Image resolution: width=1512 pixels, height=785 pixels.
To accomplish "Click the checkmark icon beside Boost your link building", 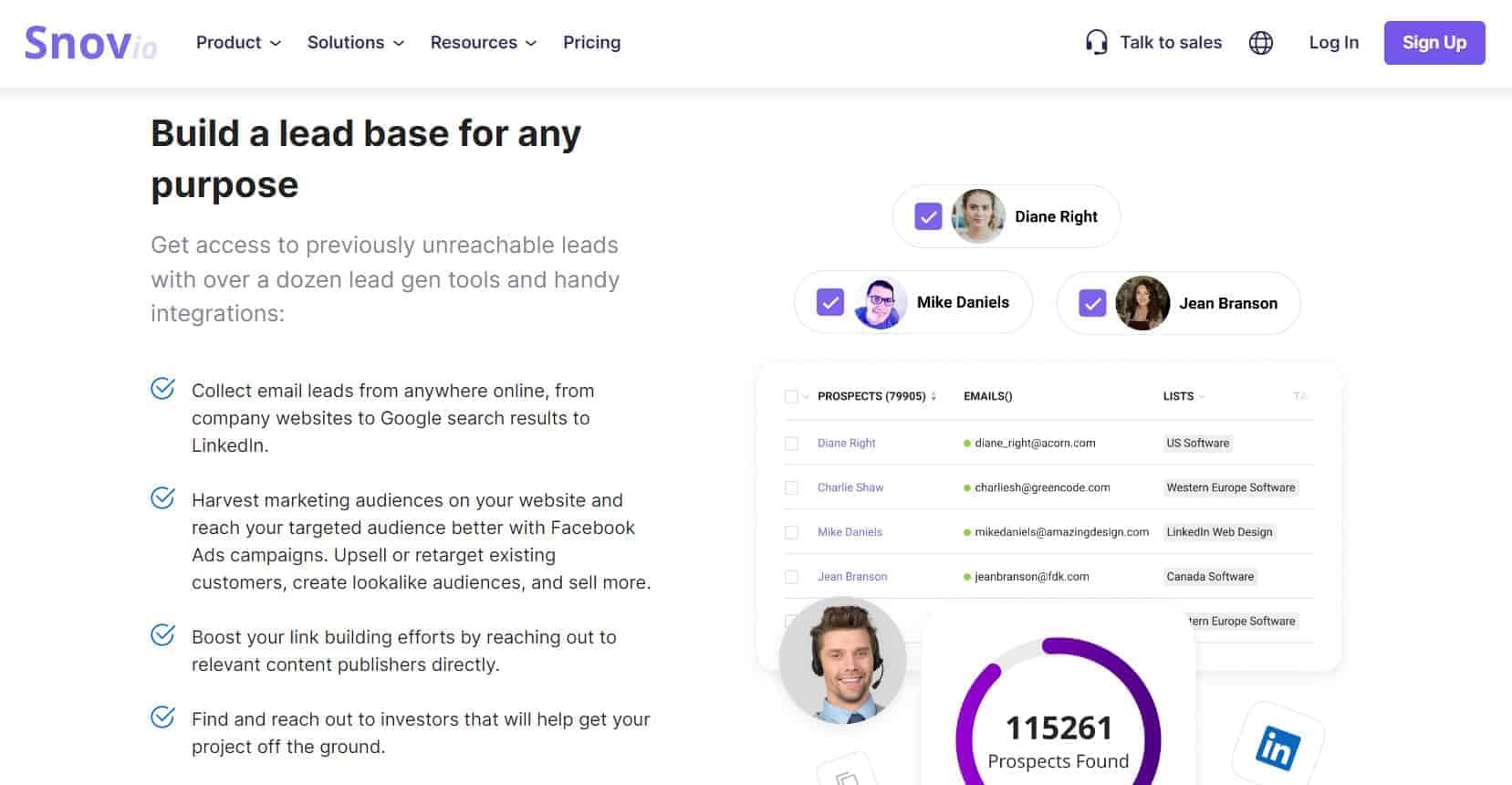I will point(162,635).
